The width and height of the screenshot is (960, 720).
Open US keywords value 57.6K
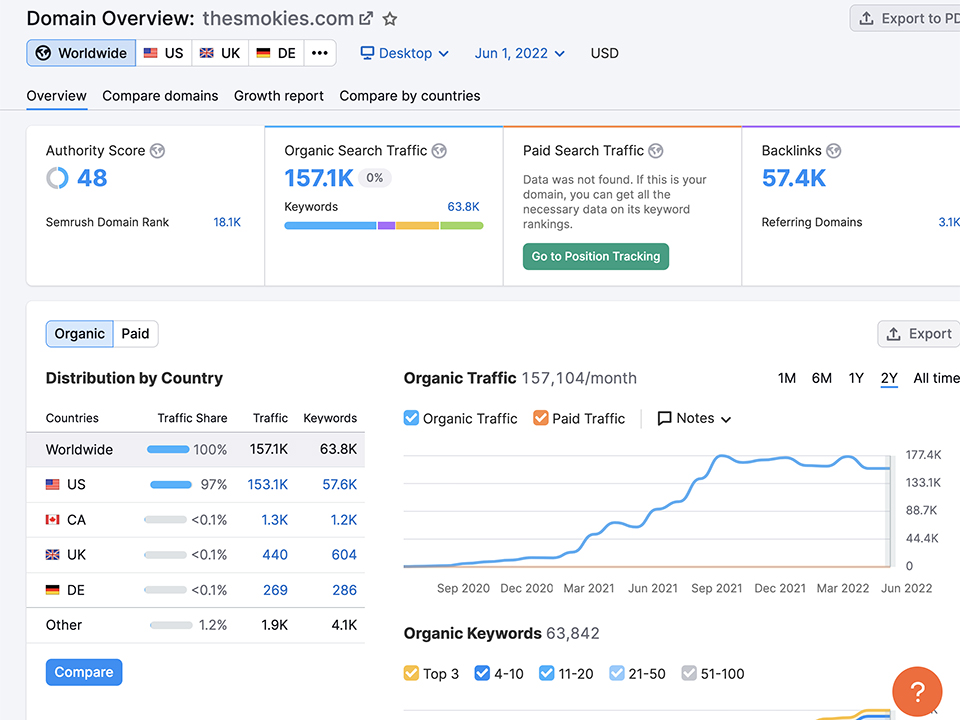coord(339,484)
